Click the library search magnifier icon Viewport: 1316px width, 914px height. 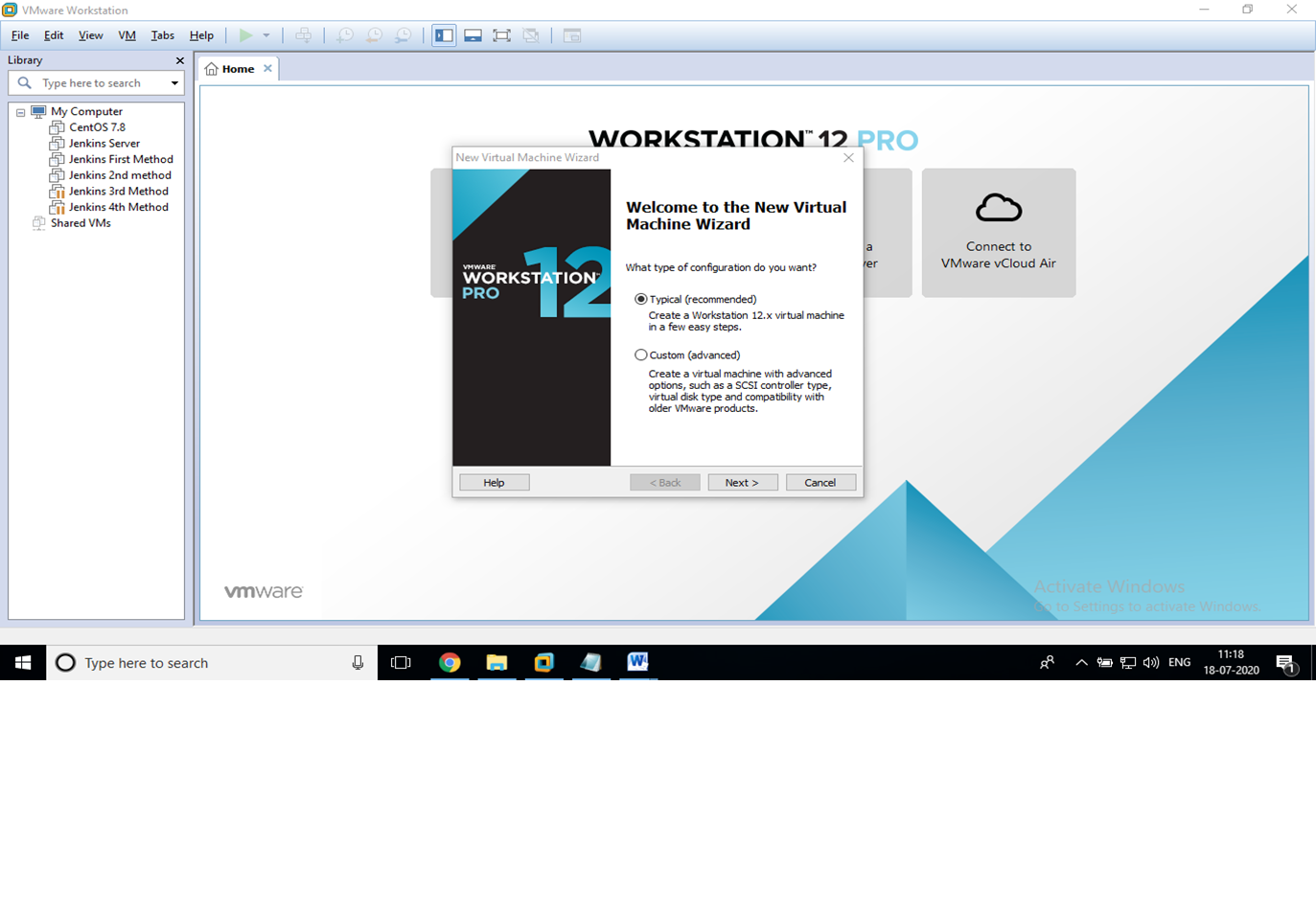pyautogui.click(x=23, y=82)
